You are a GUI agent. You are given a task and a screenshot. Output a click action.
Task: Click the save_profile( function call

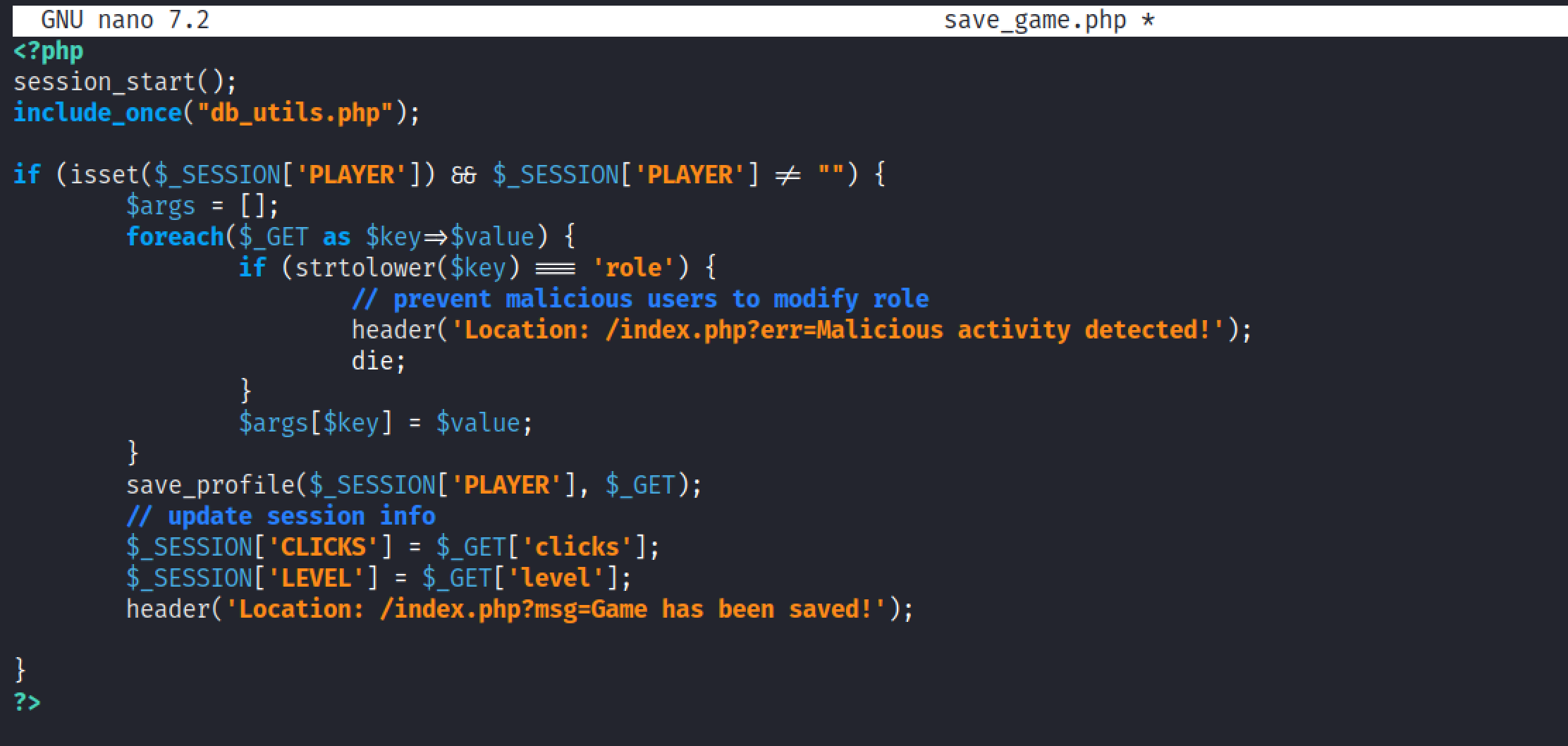tap(217, 485)
